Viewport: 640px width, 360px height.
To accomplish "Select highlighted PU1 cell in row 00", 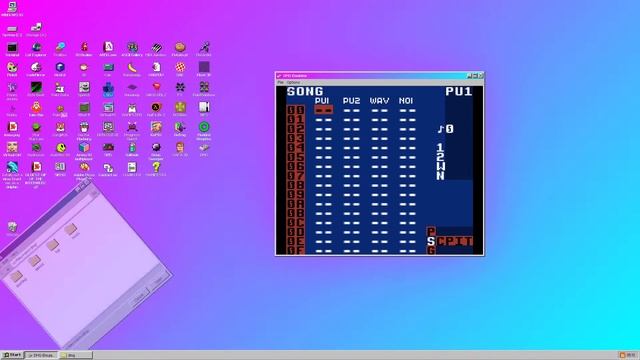I will pyautogui.click(x=324, y=110).
